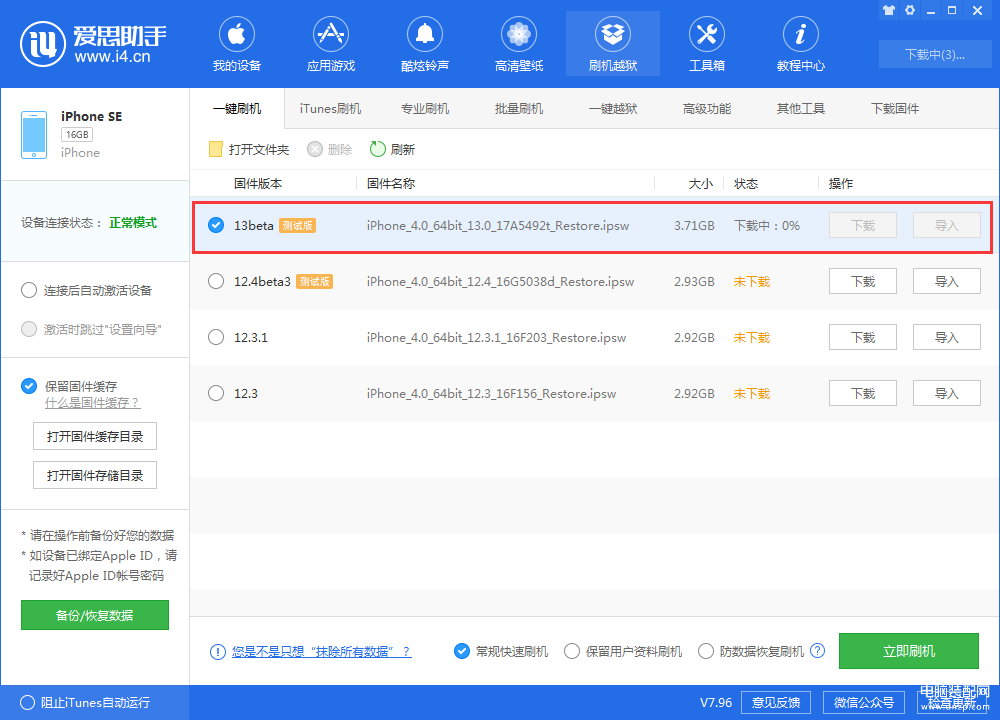Click 意见反馈 feedback button
This screenshot has width=1000, height=720.
click(x=776, y=702)
